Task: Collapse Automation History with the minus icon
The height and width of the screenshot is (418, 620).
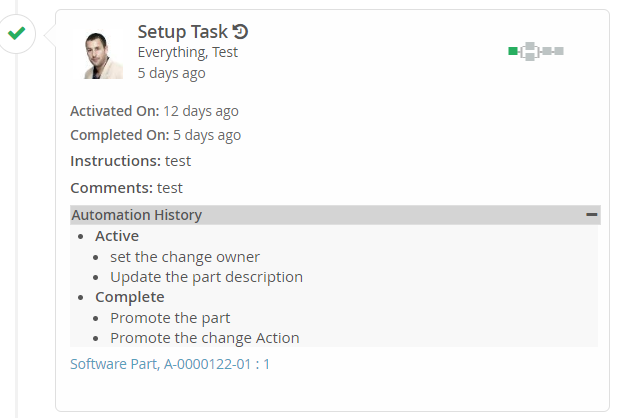Action: [x=592, y=215]
